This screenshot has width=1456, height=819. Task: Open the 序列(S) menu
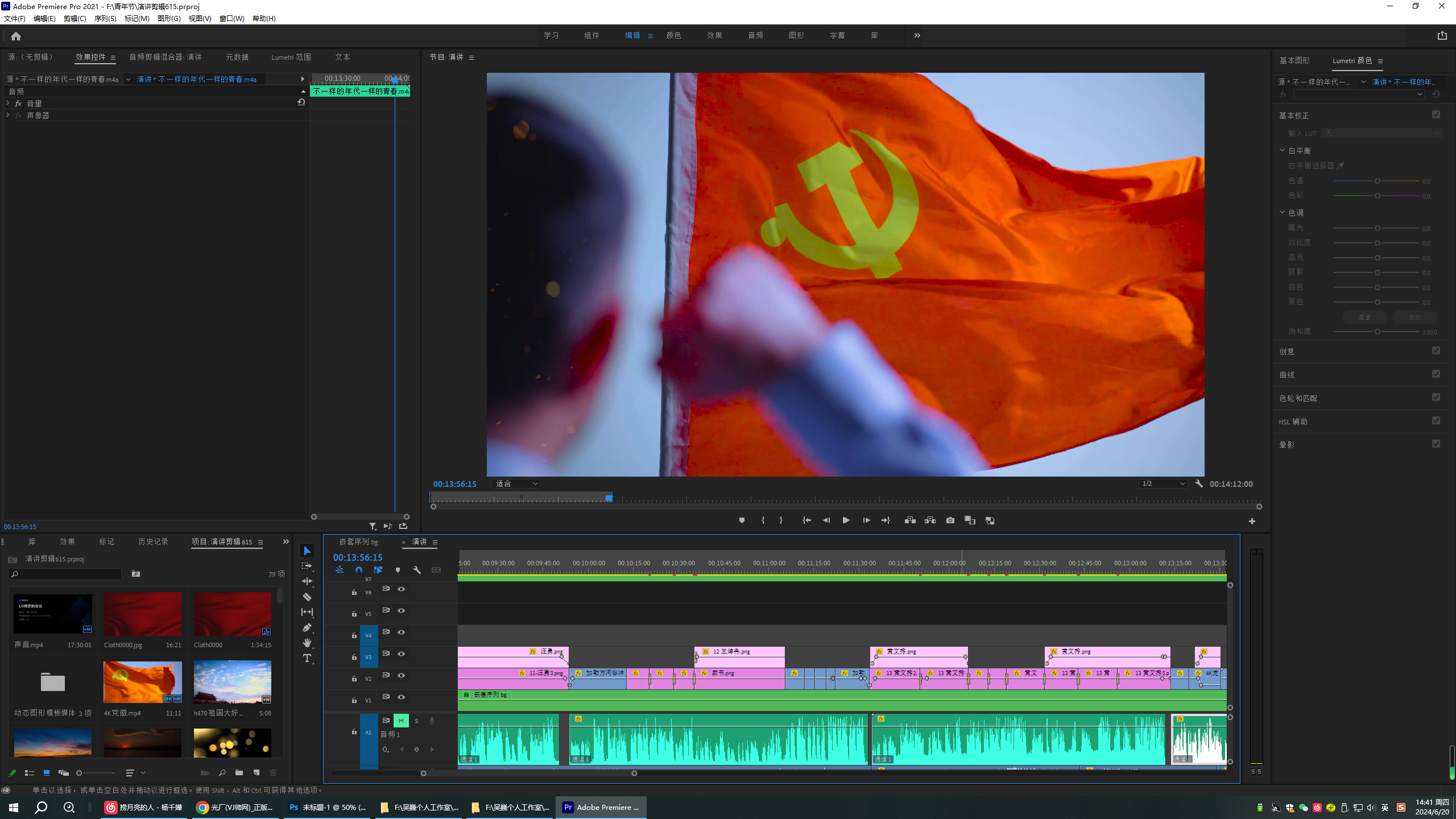coord(105,19)
